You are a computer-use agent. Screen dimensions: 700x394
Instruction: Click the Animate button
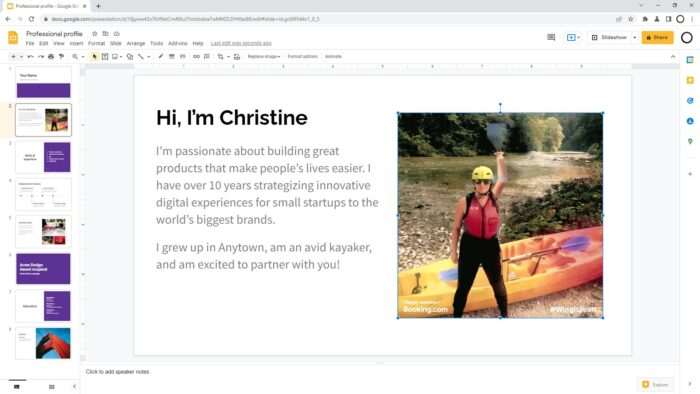pos(333,57)
